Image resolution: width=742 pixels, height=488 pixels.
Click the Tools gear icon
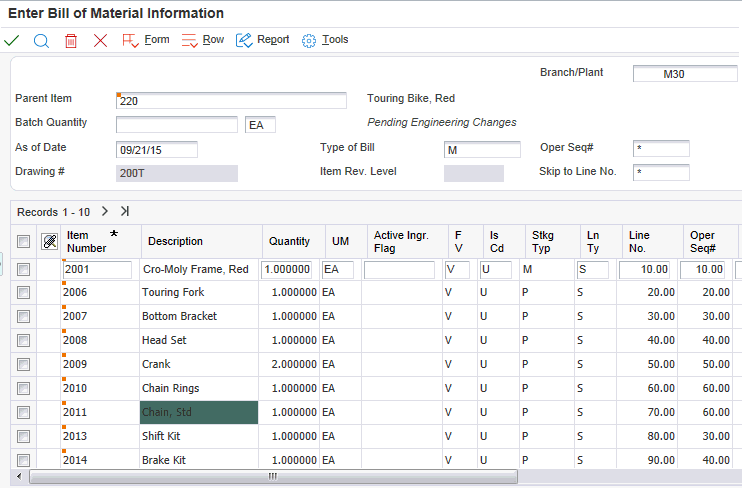click(309, 41)
